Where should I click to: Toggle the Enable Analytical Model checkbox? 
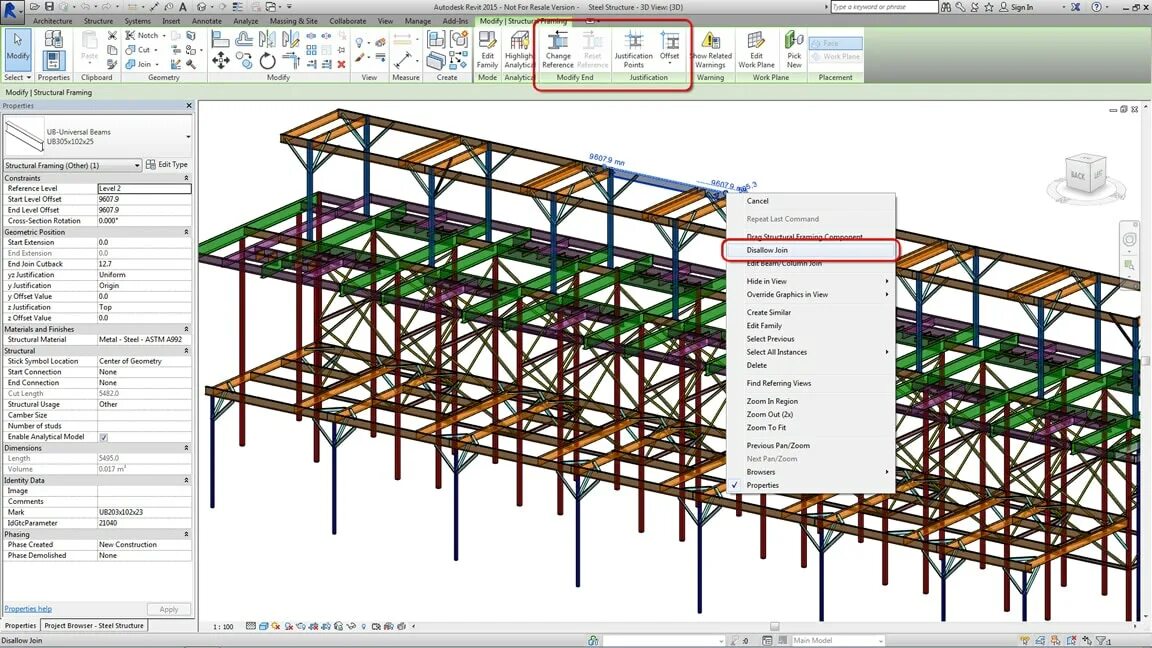pos(104,437)
